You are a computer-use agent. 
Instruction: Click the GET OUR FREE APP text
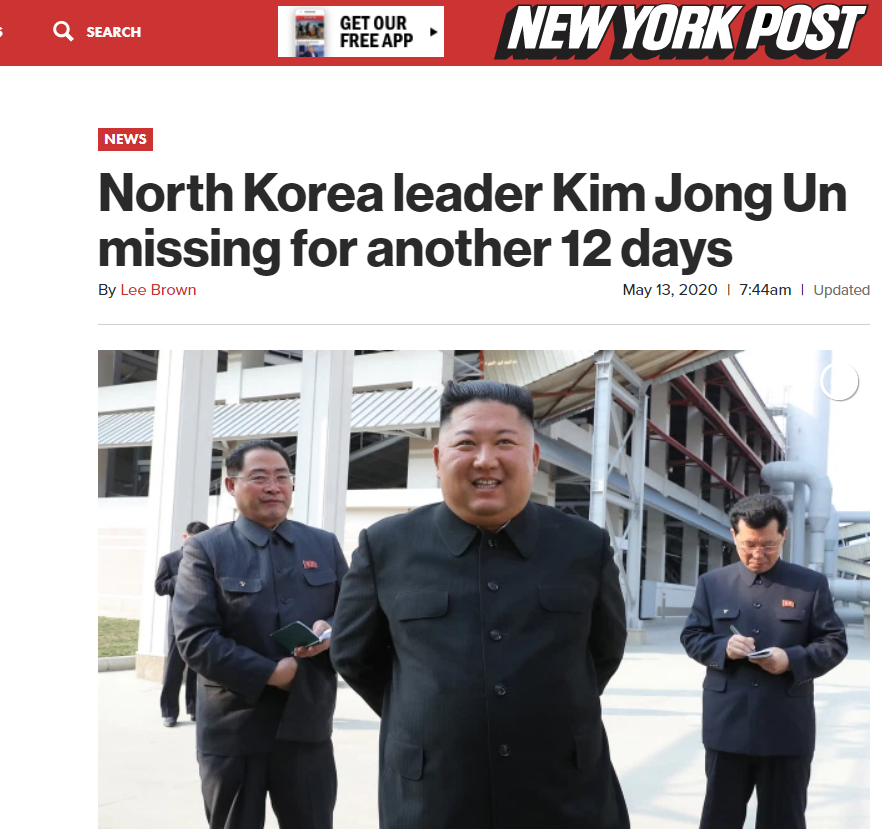click(376, 31)
